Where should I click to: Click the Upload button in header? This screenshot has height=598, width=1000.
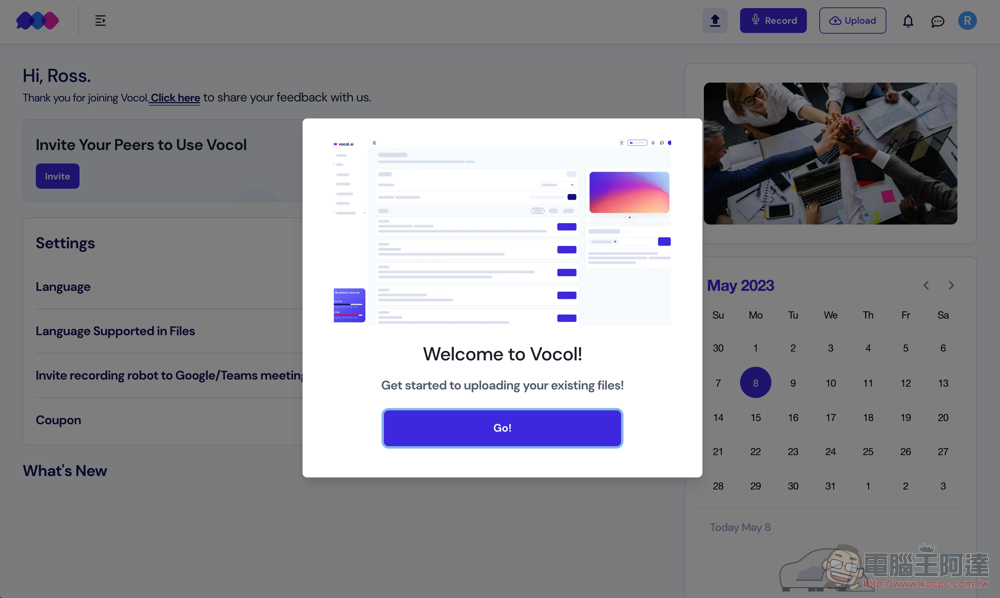(852, 20)
